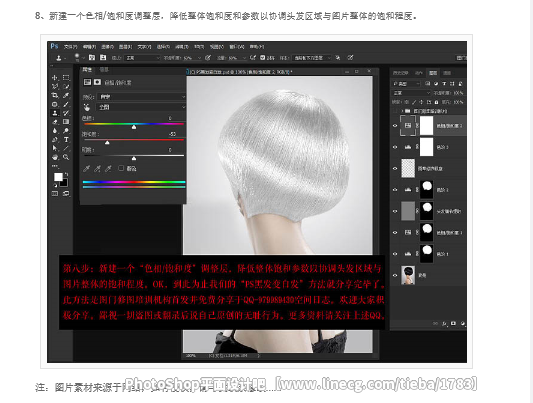Hide the Background photo layer
The width and height of the screenshot is (533, 403).
point(395,276)
